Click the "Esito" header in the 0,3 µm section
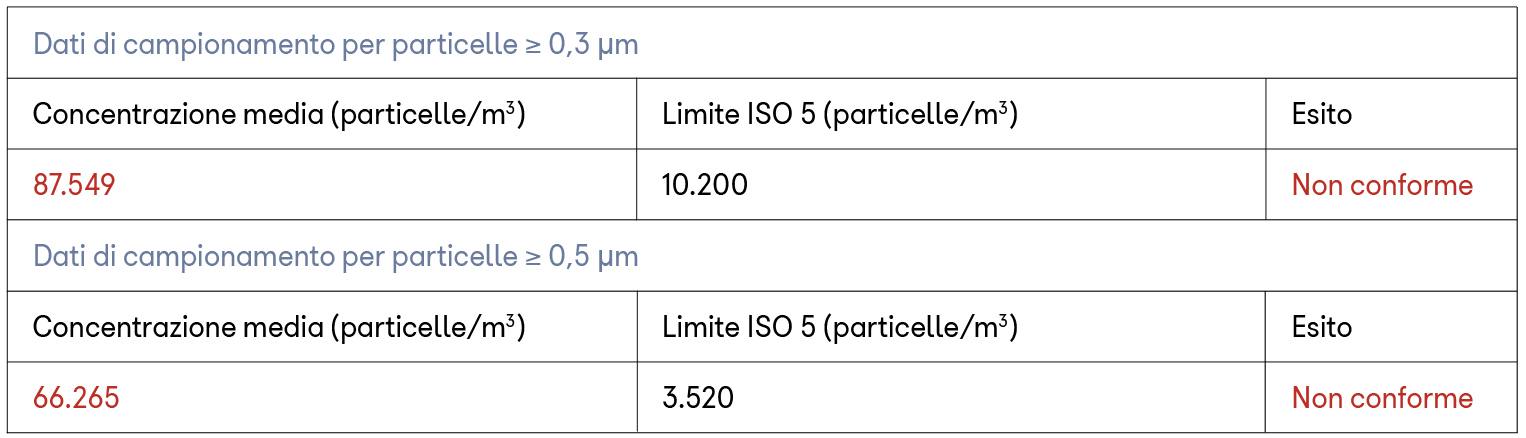 coord(1321,115)
